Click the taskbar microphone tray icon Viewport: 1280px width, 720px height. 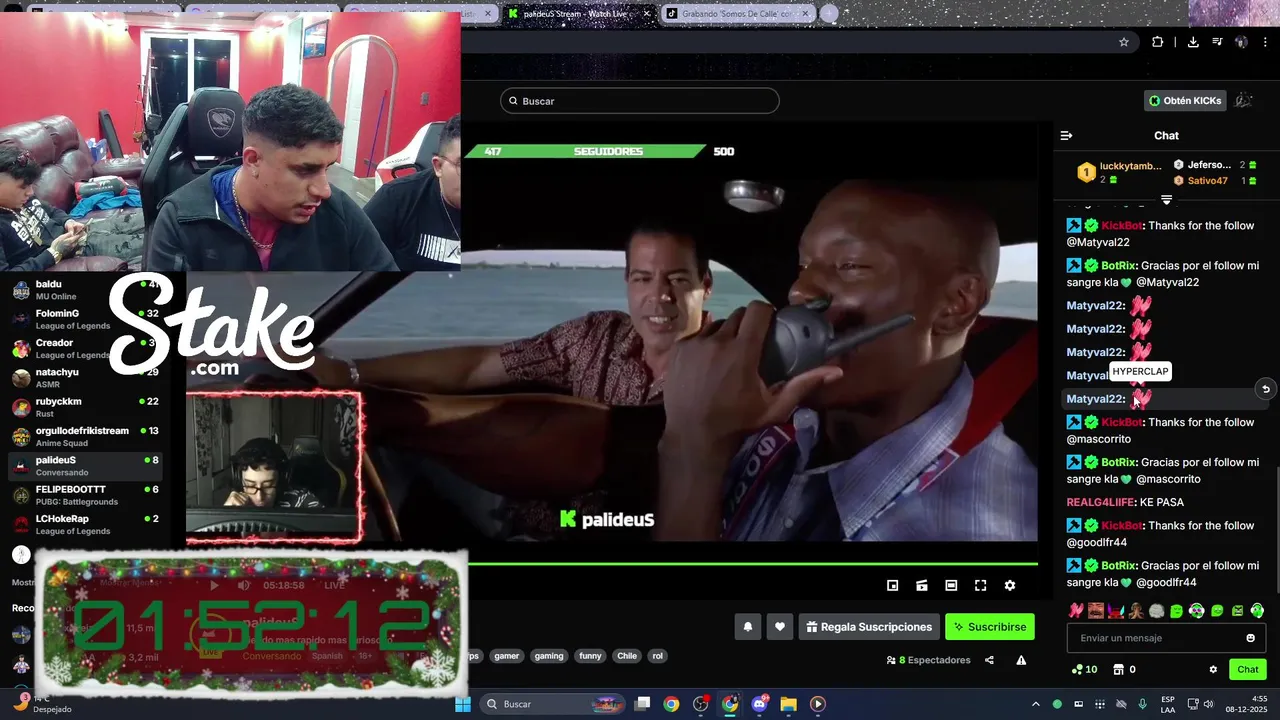(x=1142, y=704)
